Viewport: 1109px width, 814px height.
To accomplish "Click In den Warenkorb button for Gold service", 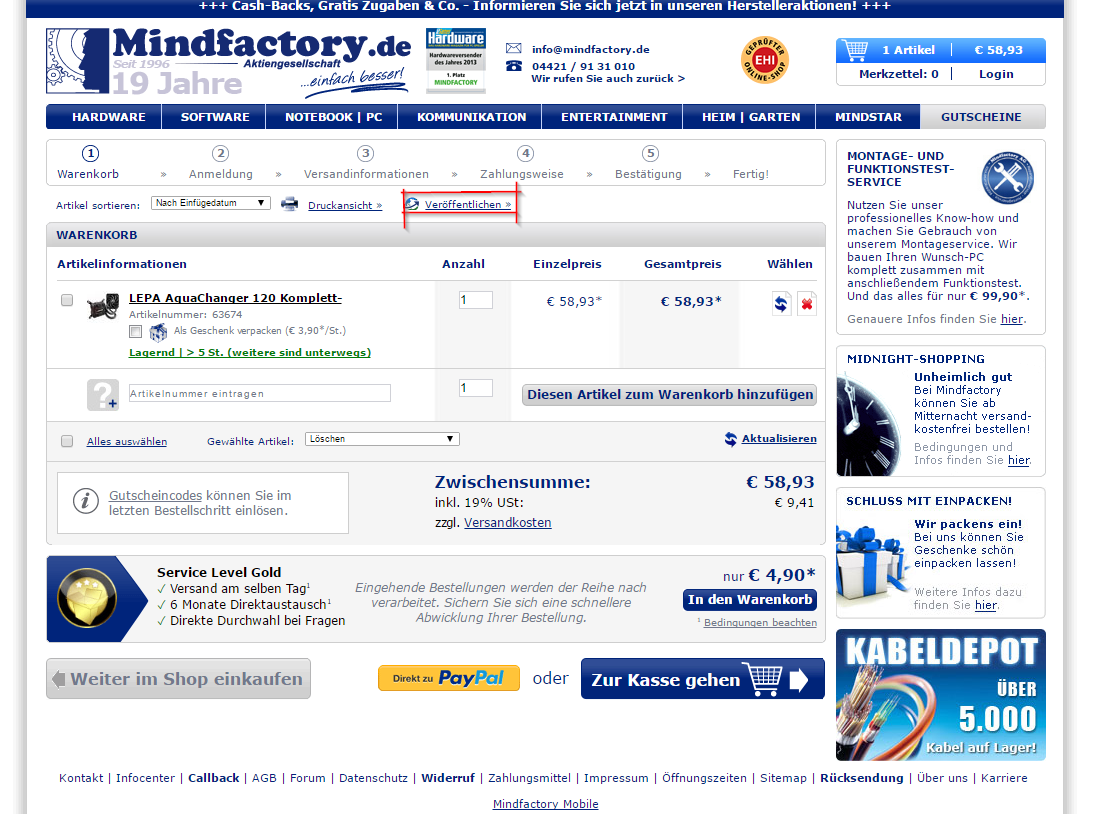I will click(x=750, y=600).
